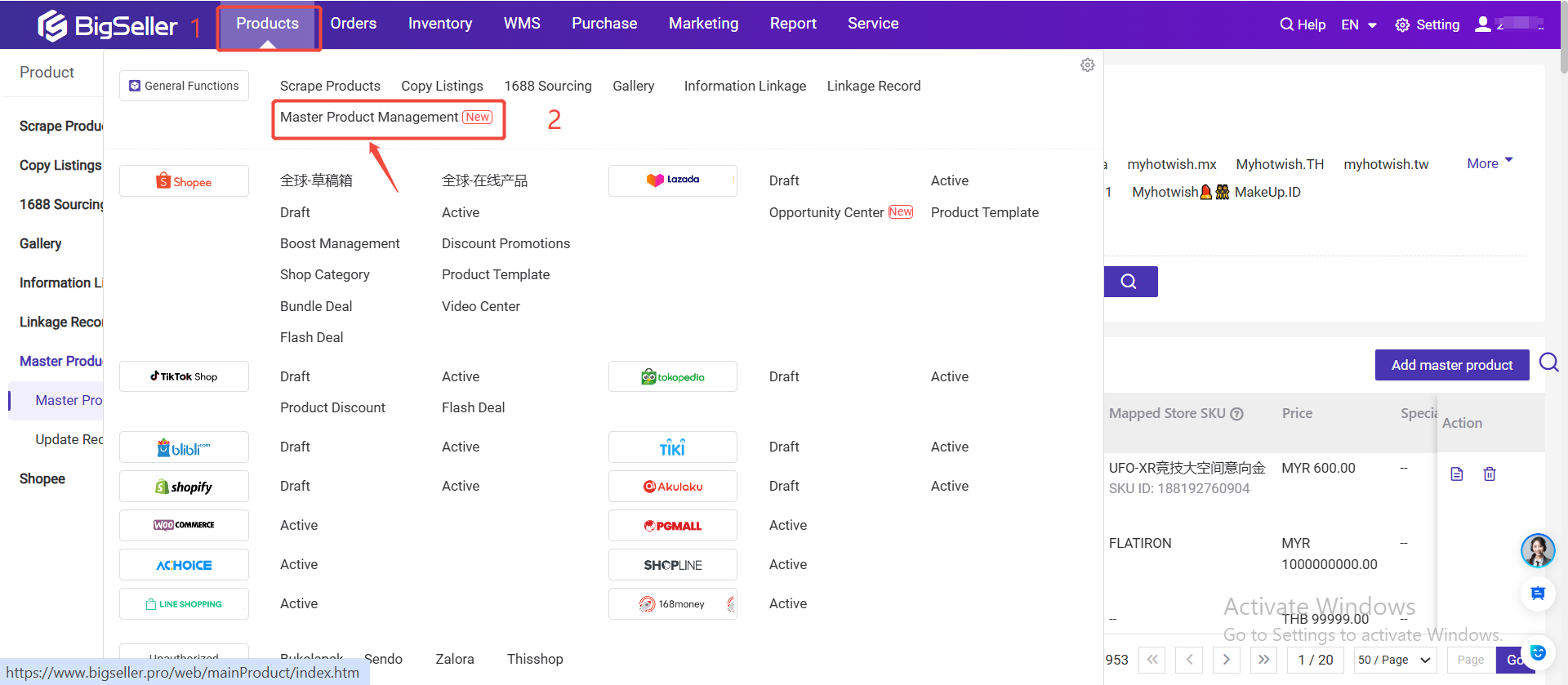Click the purple search magnifier button
Screen dimensions: 1568x685
1129,282
